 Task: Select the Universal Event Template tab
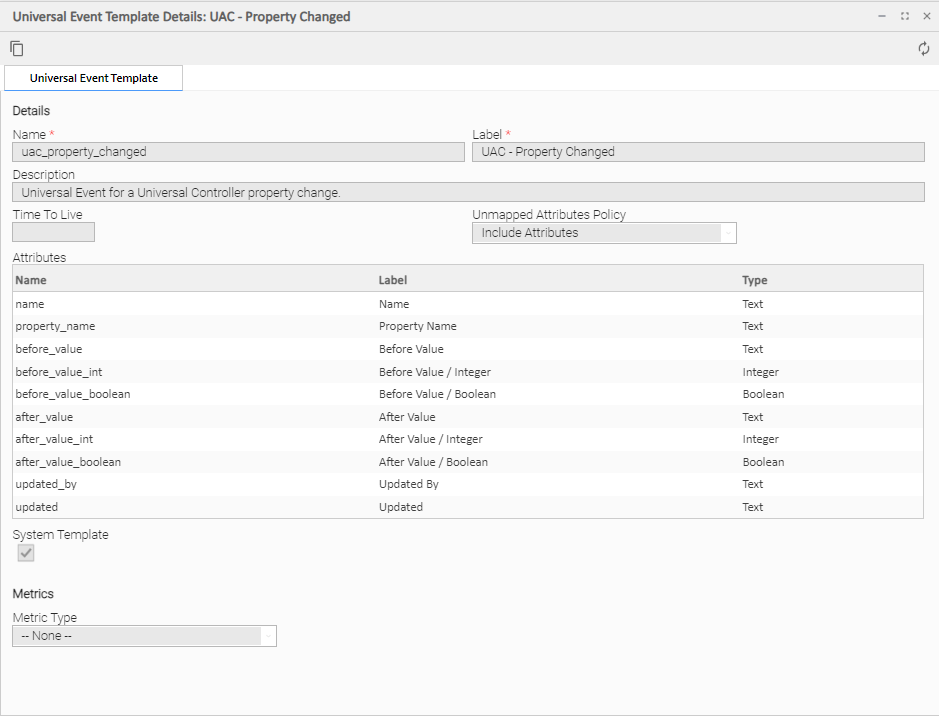[94, 78]
